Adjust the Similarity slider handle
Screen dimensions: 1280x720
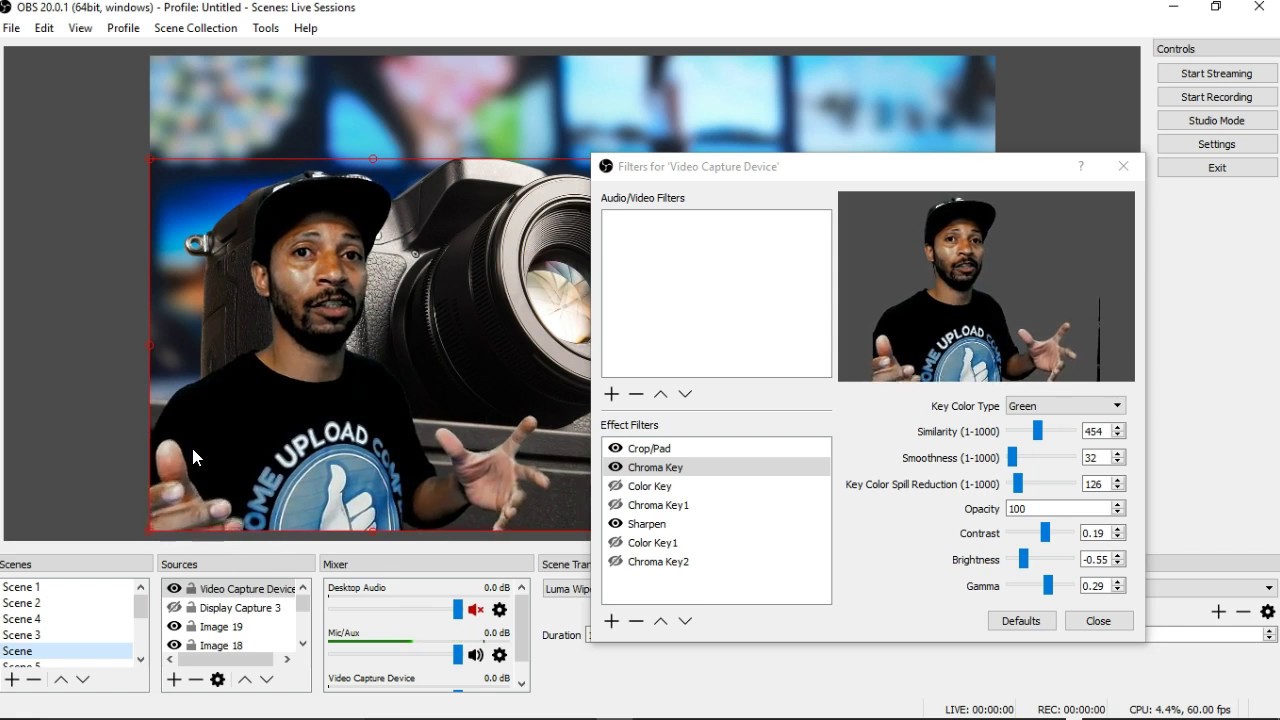pyautogui.click(x=1038, y=431)
